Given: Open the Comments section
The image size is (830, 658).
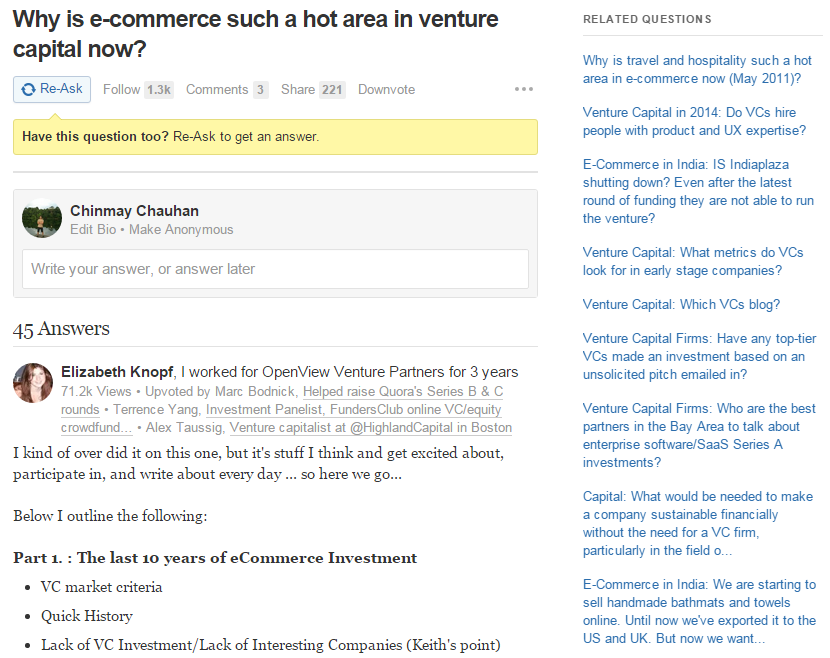Looking at the screenshot, I should pyautogui.click(x=217, y=89).
